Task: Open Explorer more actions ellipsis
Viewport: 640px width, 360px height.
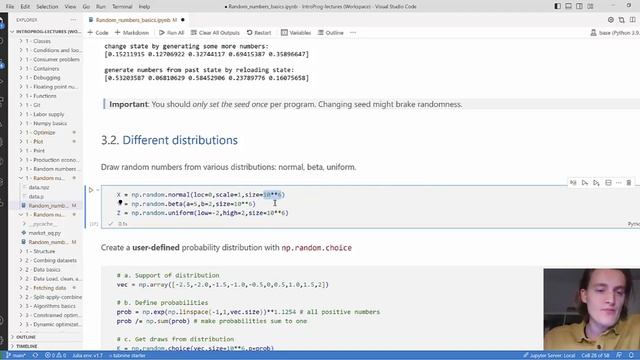Action: [73, 20]
